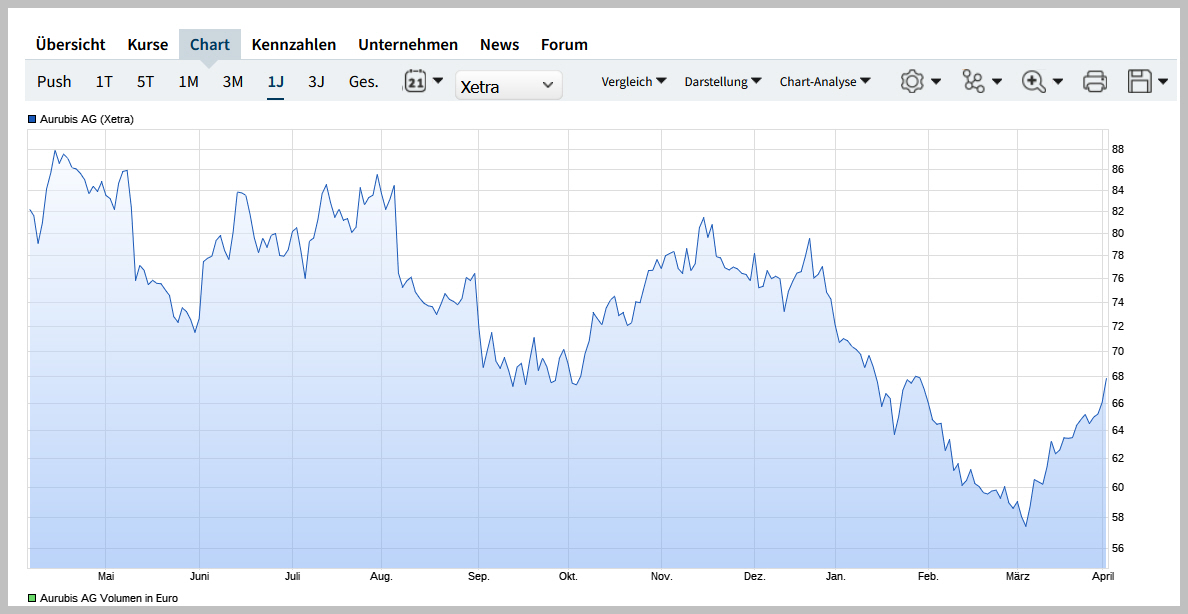Open the Chart-Analyse dropdown menu
This screenshot has height=614, width=1188.
point(825,81)
